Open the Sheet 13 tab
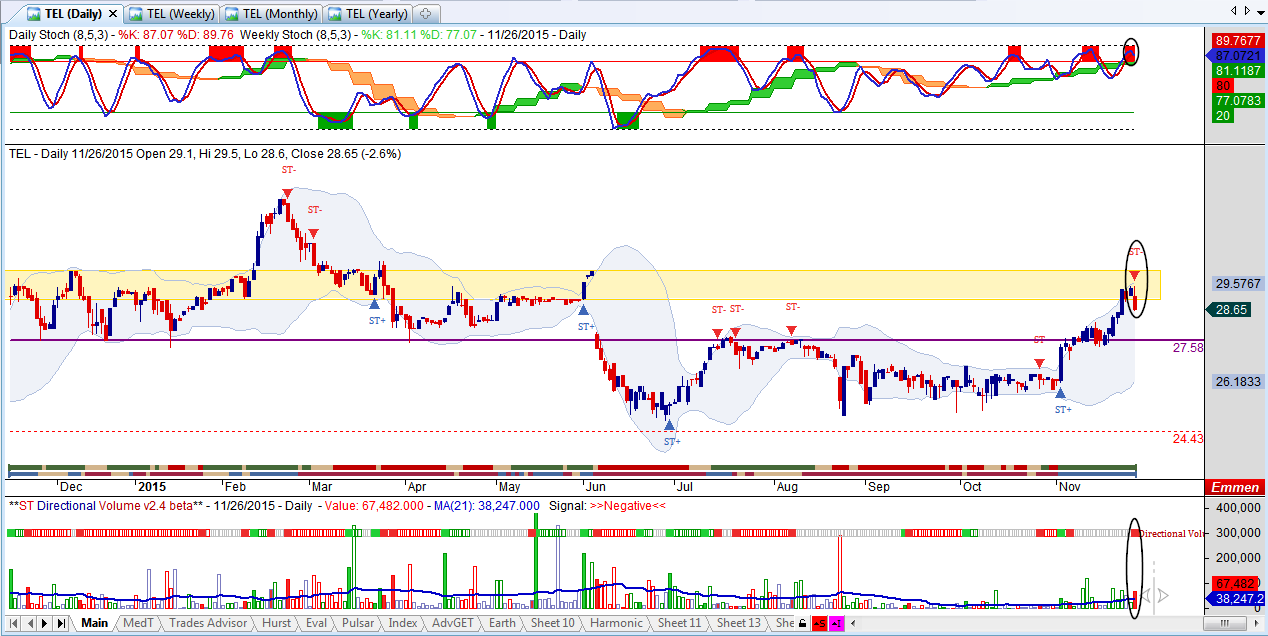The width and height of the screenshot is (1268, 636). point(739,623)
